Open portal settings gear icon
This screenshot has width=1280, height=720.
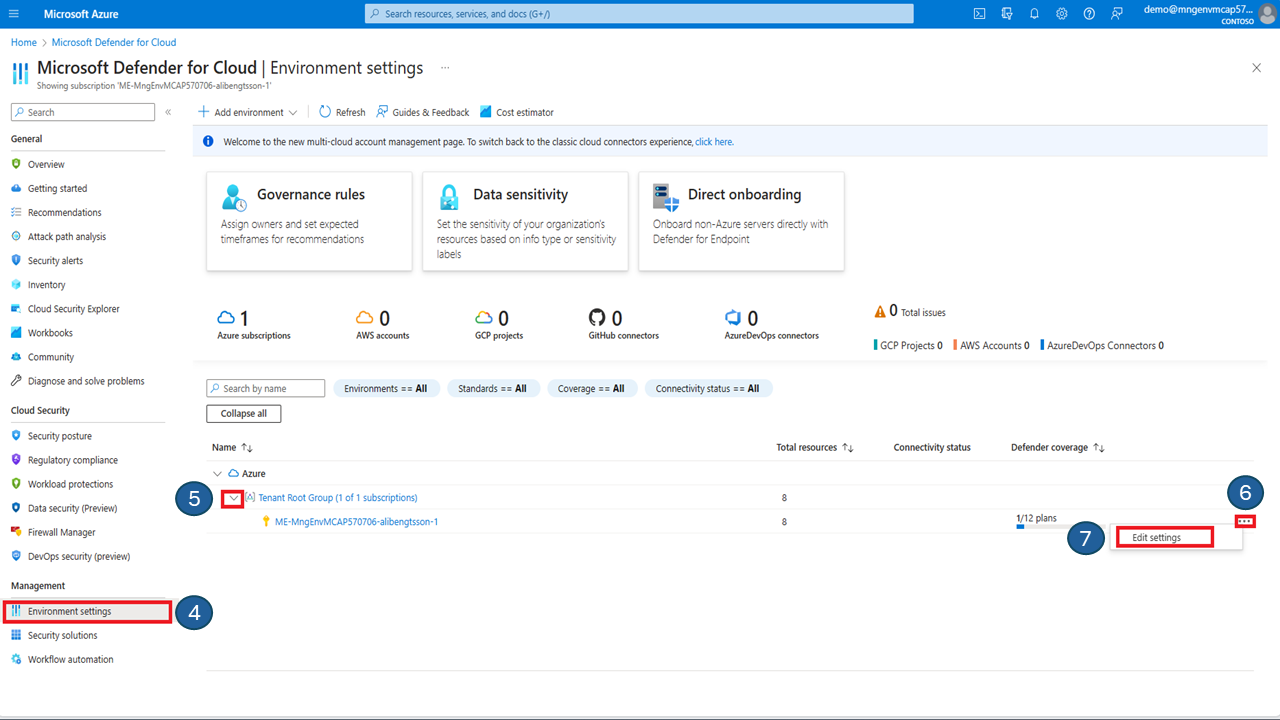[x=1062, y=14]
